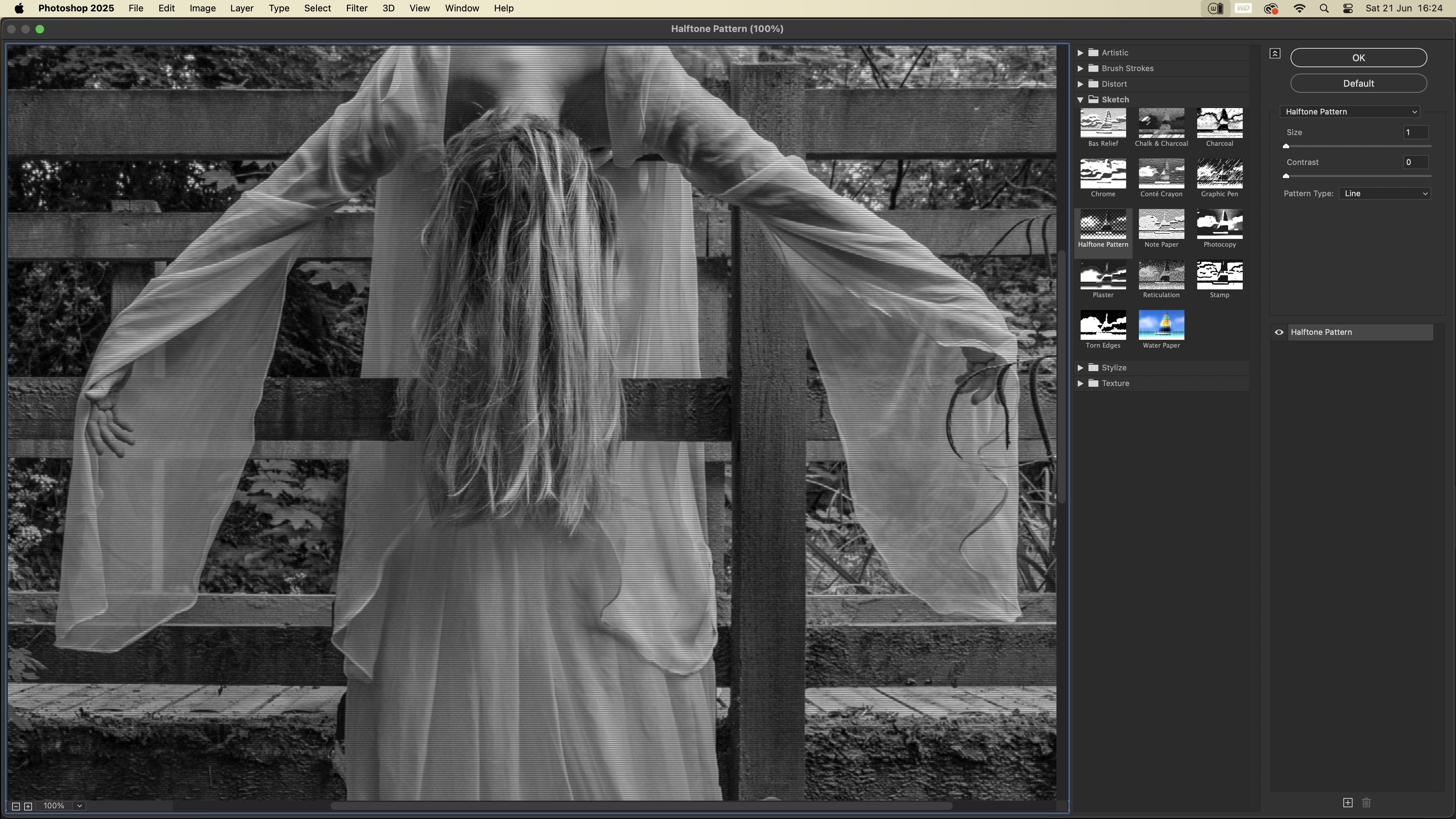Click the zoom in plus icon
Screen dimensions: 1456x819
point(28,806)
